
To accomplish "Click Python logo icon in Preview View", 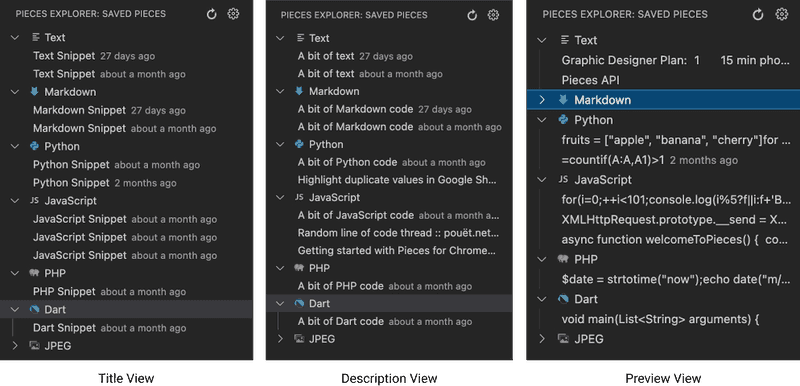I will coord(563,120).
